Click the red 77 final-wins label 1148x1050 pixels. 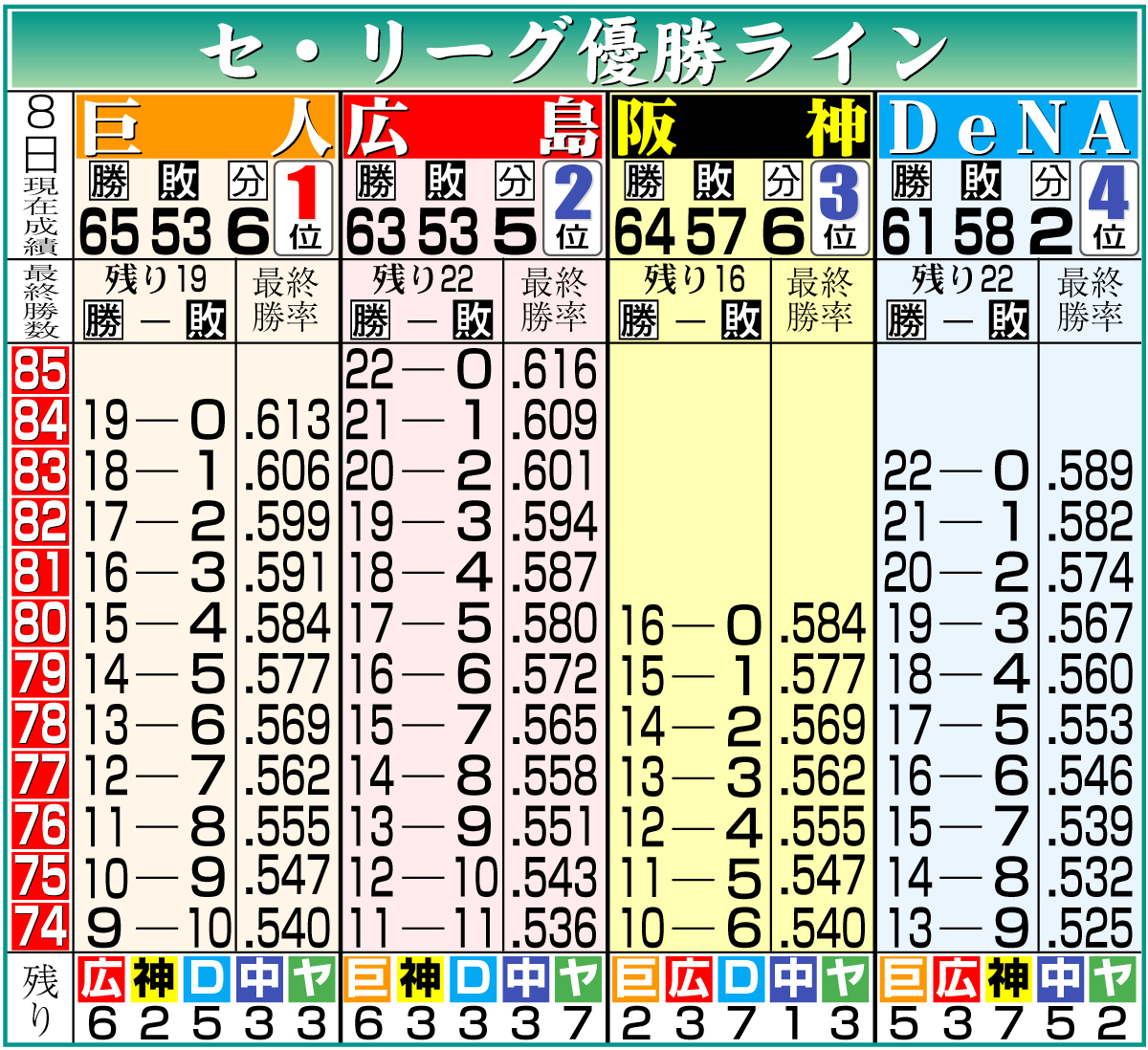(40, 776)
